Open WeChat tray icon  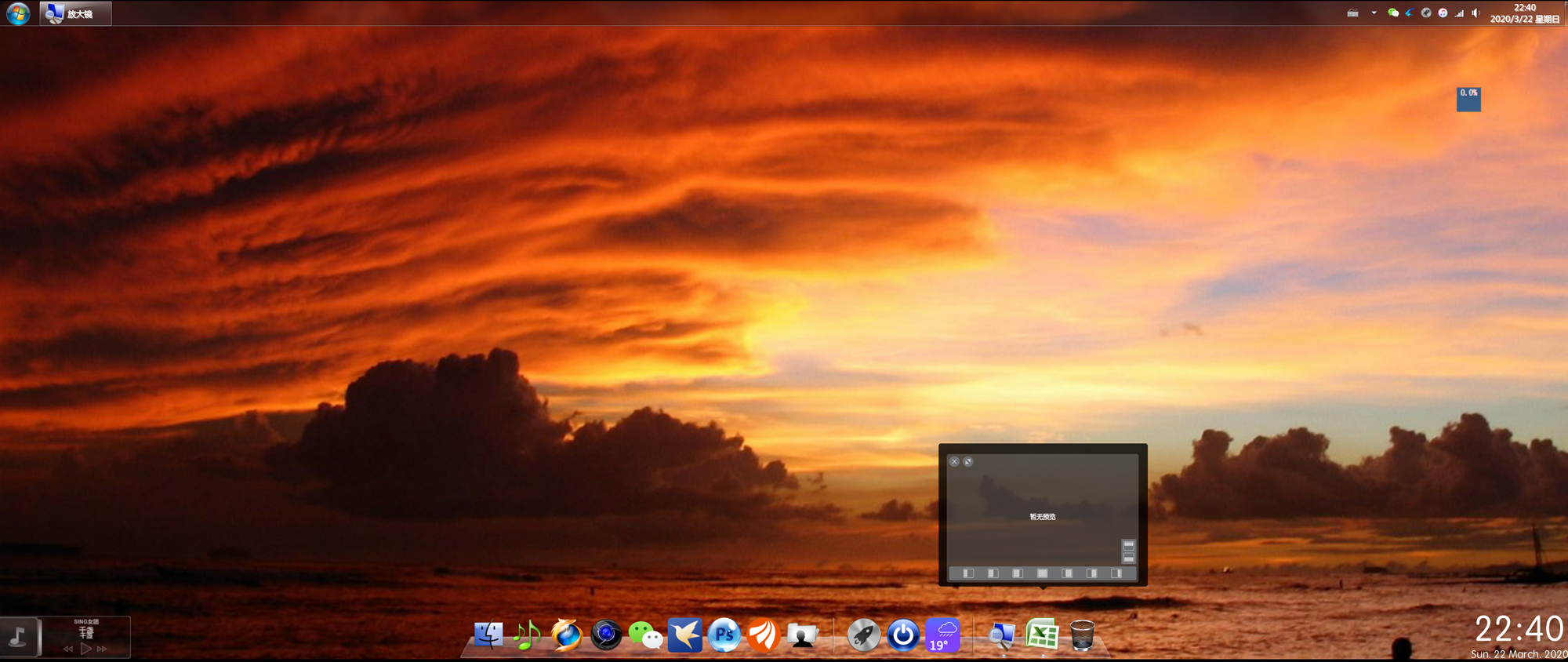tap(1392, 13)
